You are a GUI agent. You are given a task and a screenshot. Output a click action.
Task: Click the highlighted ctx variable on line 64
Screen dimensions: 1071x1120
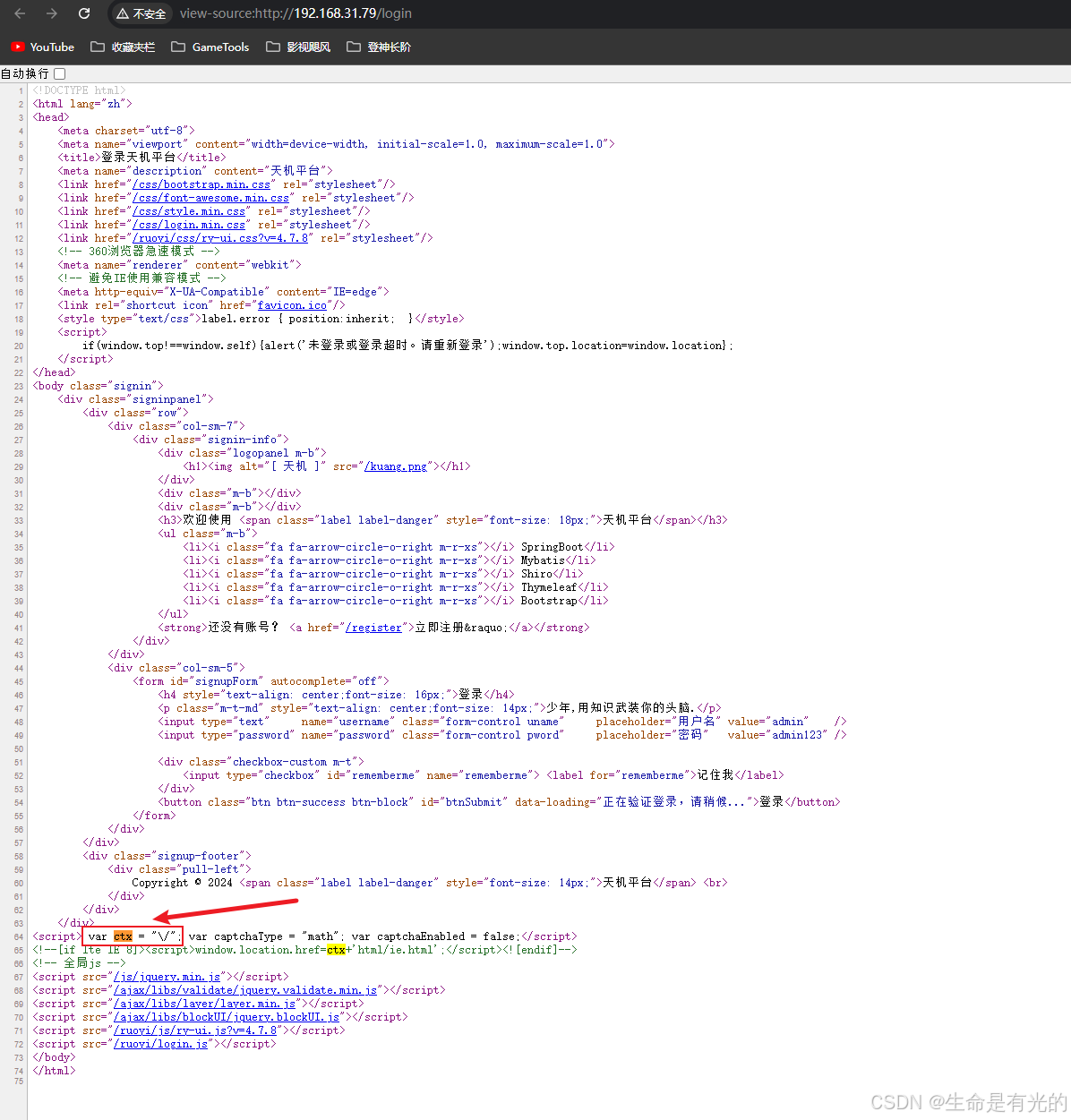(123, 936)
